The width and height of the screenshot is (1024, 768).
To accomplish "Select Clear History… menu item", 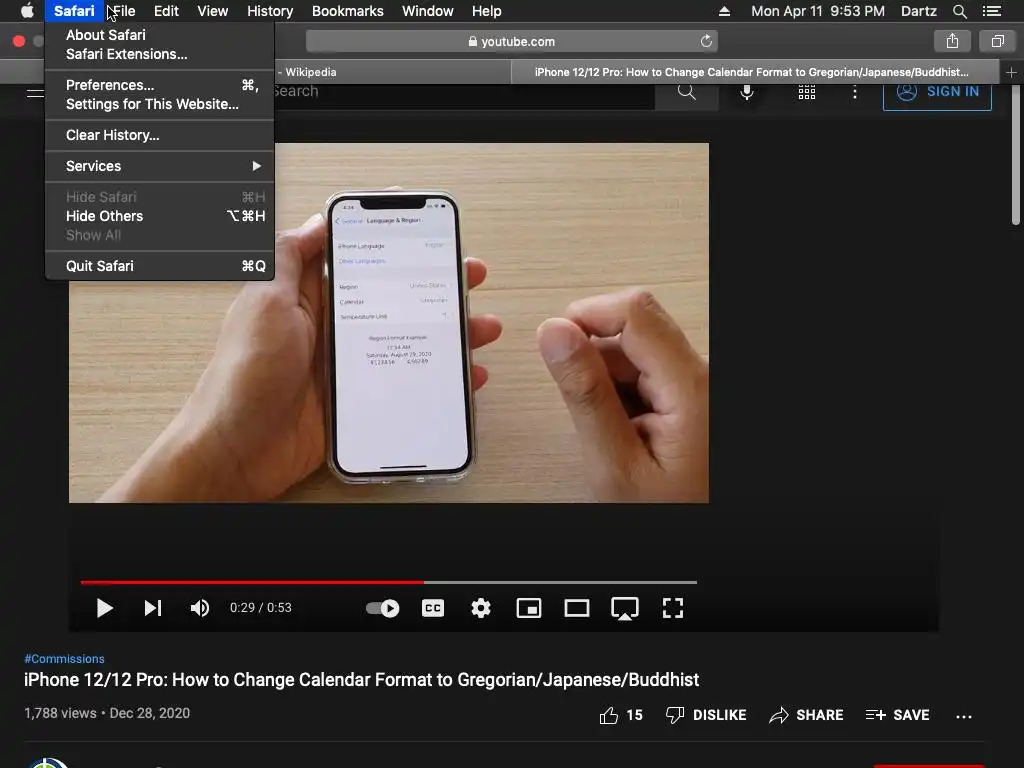I will 159,135.
